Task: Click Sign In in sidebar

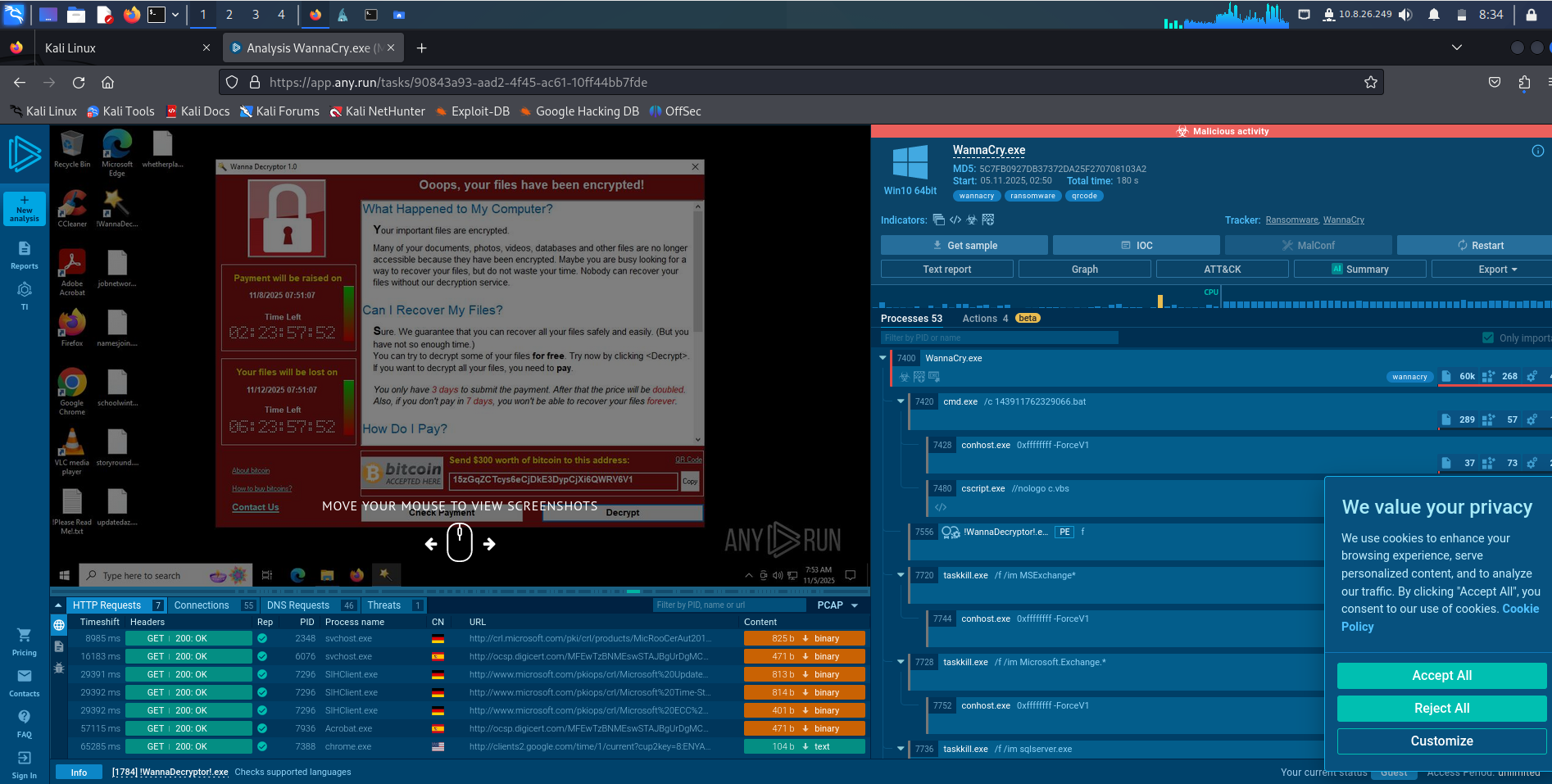Action: tap(25, 765)
